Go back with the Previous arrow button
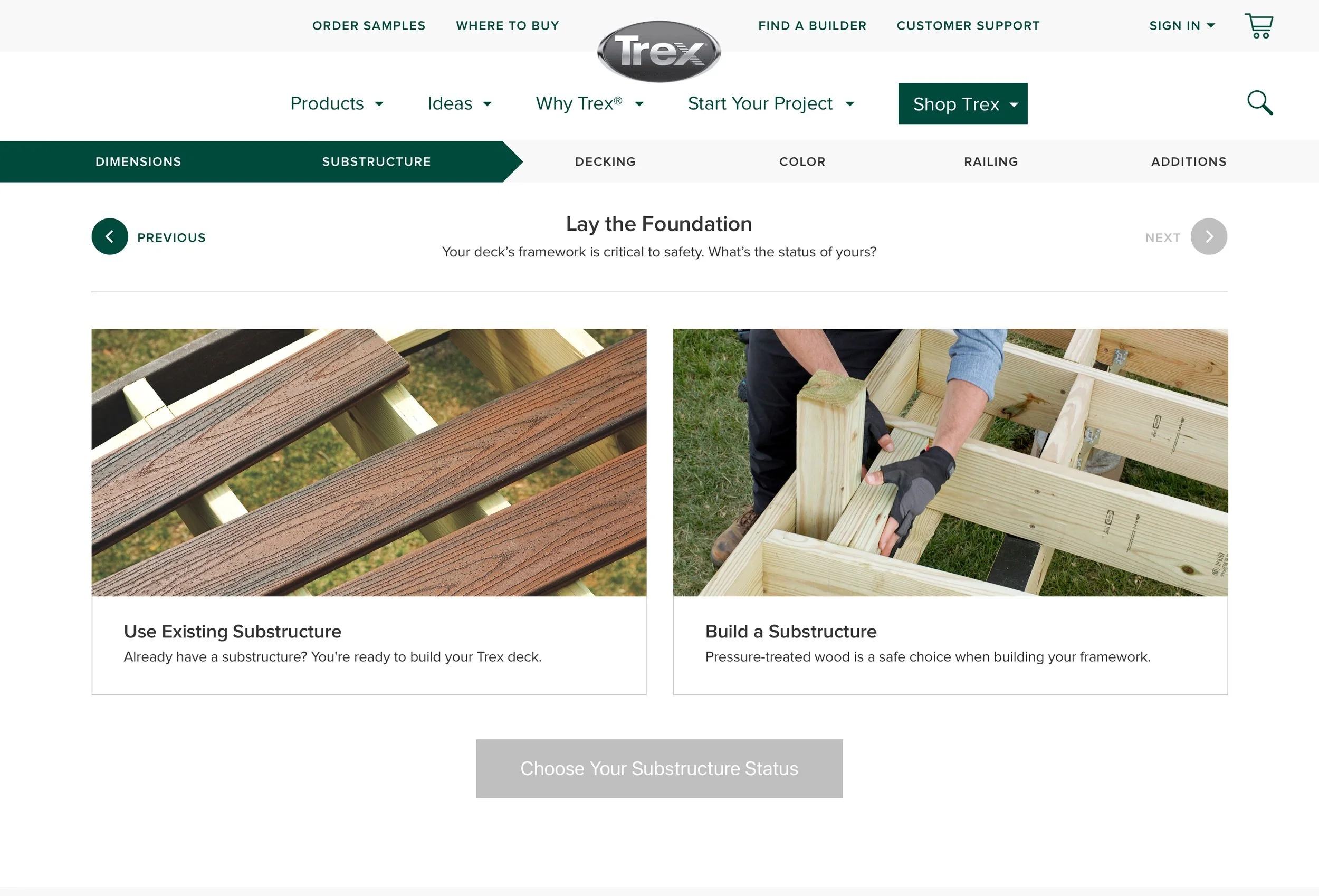 click(110, 237)
